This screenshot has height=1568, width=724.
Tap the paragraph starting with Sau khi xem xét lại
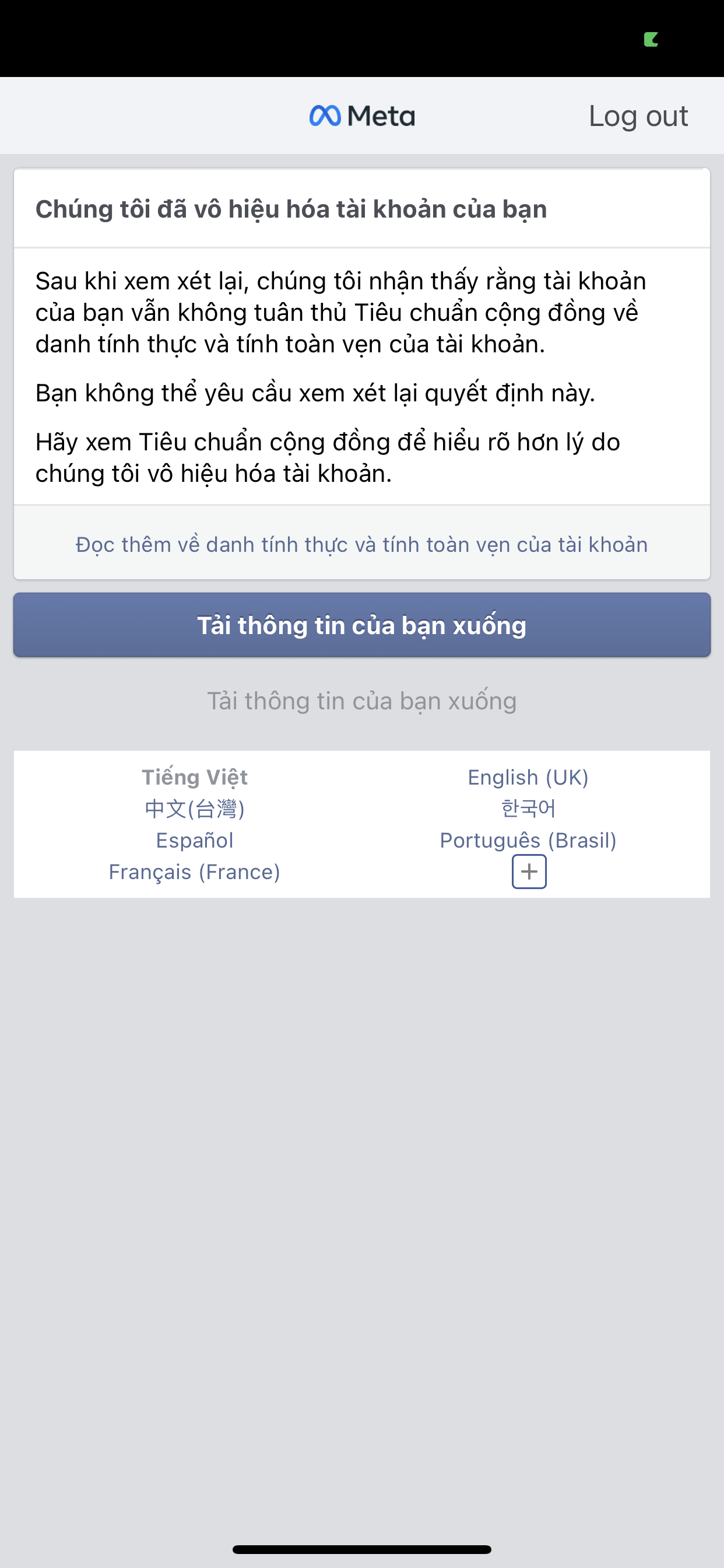(x=340, y=312)
